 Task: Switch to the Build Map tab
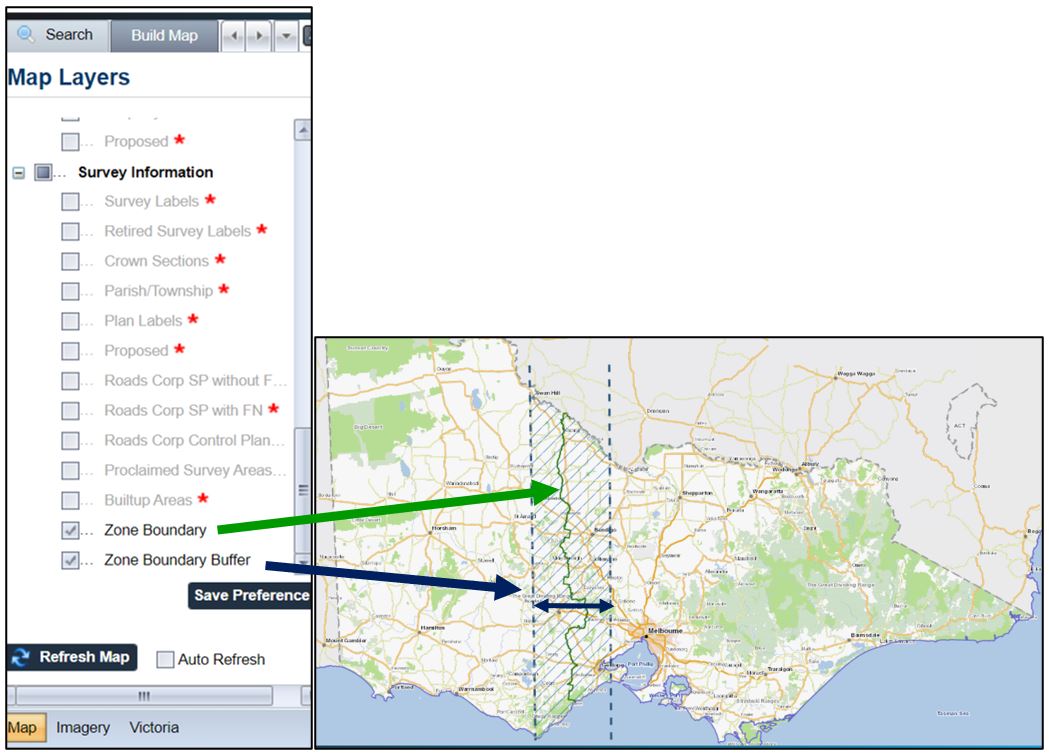[164, 35]
